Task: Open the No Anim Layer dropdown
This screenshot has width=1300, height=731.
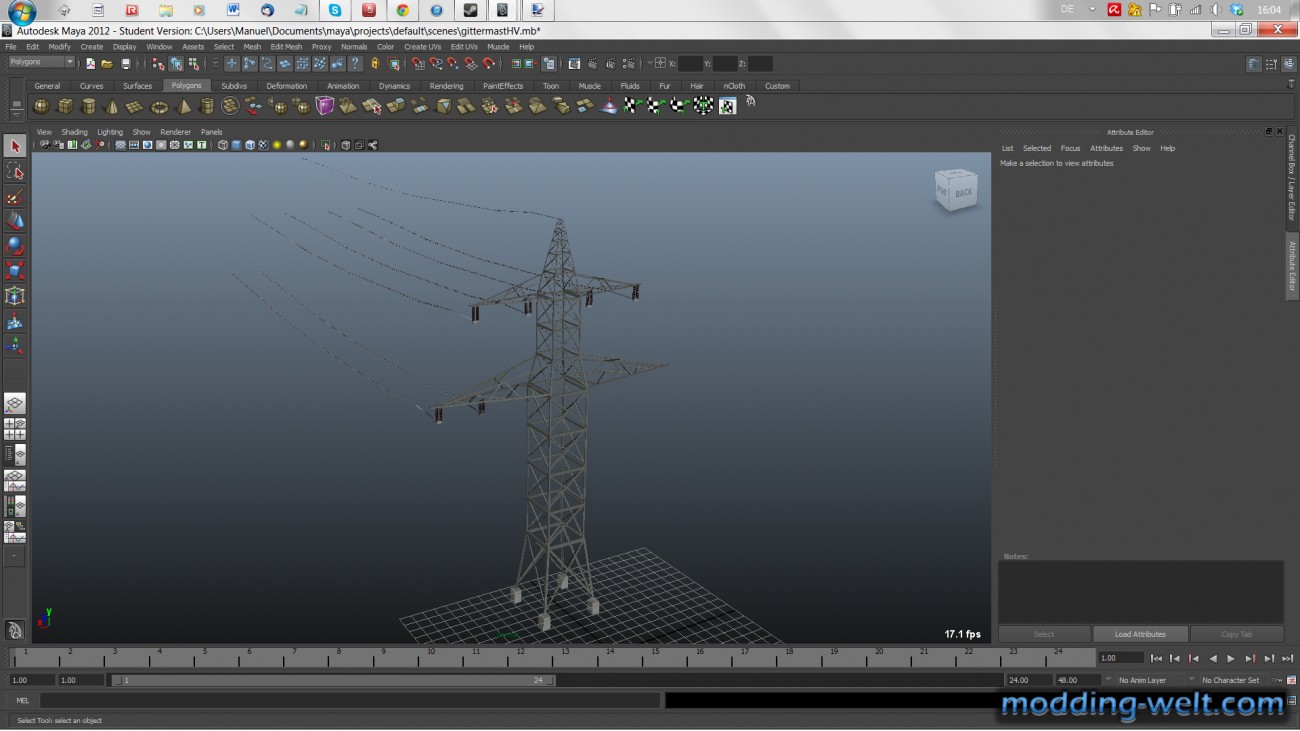Action: (x=1149, y=680)
